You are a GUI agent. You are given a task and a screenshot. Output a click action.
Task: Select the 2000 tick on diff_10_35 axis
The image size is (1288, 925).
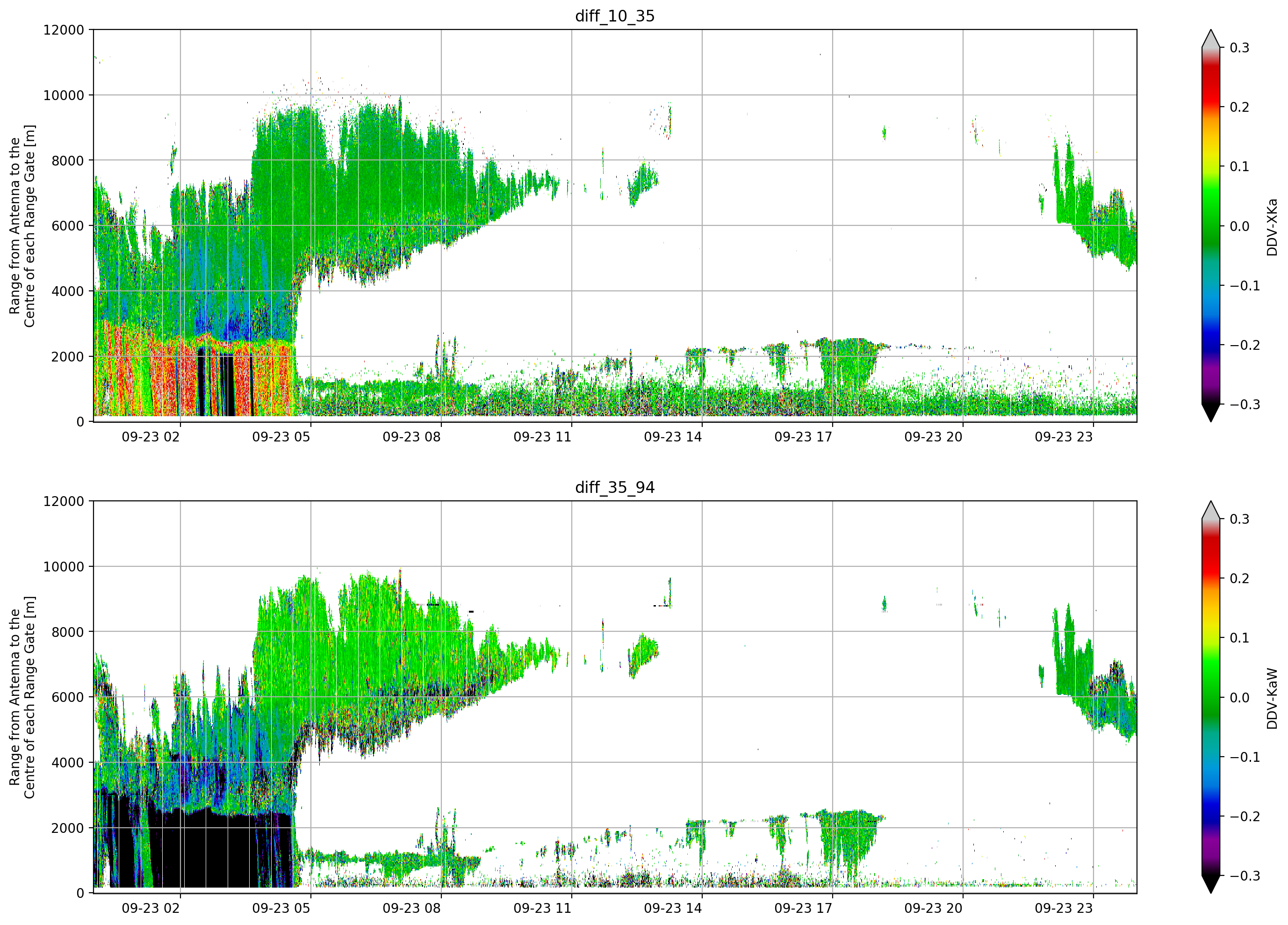tap(68, 357)
